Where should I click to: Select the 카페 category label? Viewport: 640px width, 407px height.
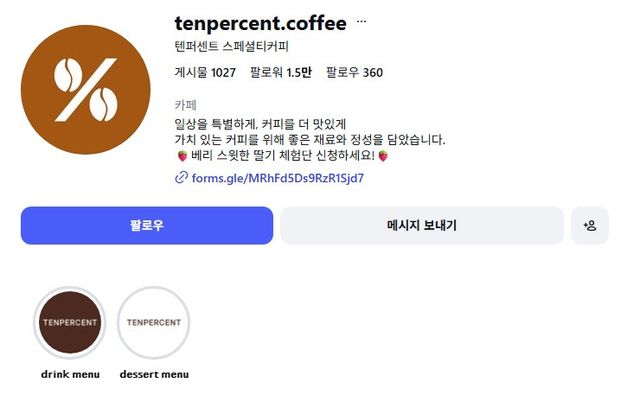click(185, 104)
